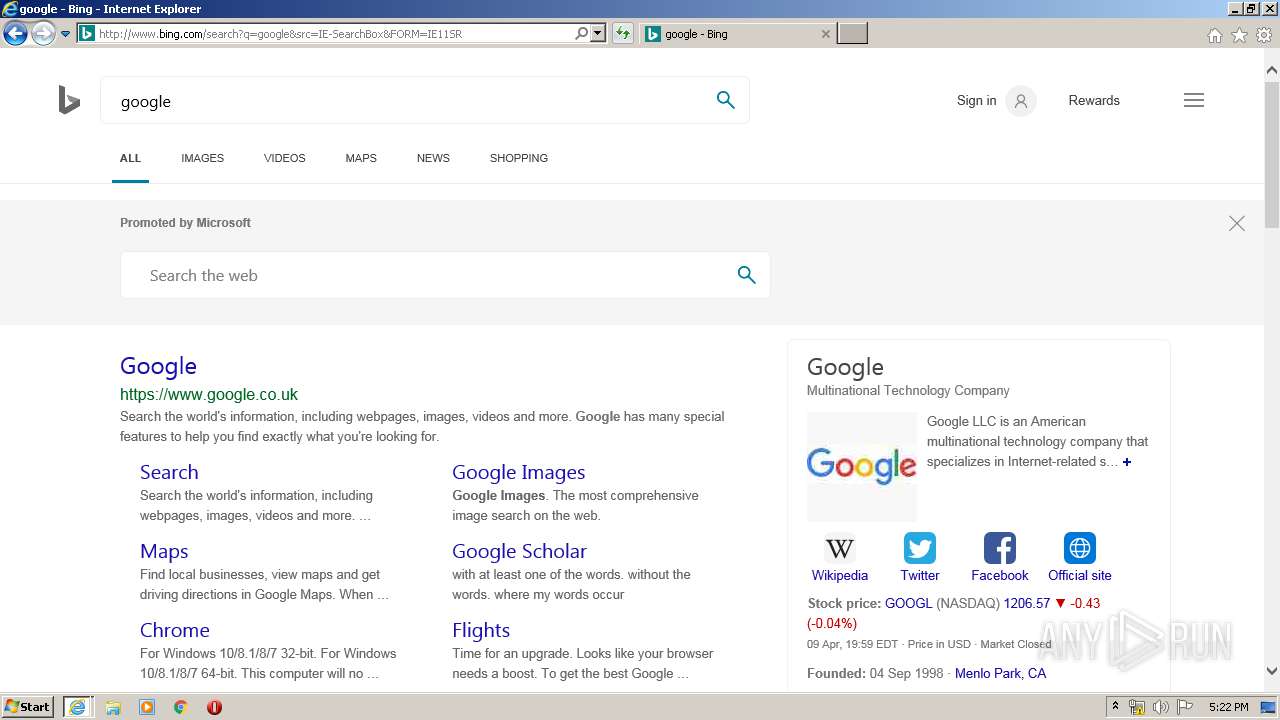Screen dimensions: 1280x720
Task: Open the recent pages dropdown arrow
Action: click(66, 34)
